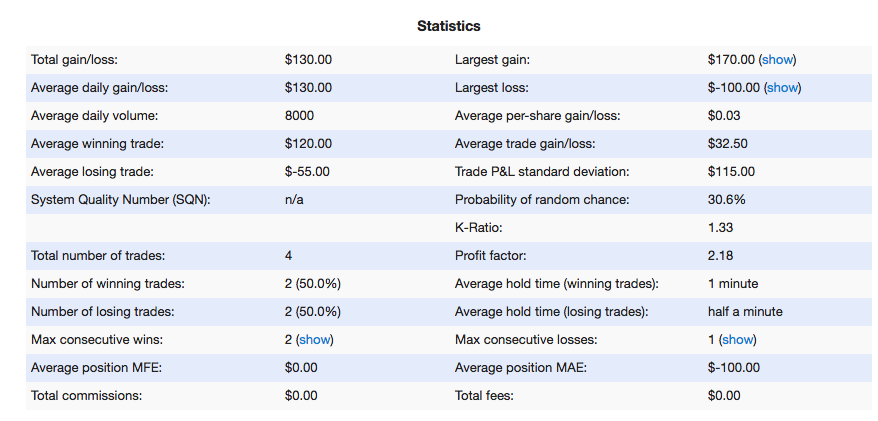Select the Total commissions value $0.00
Viewport: 878px width, 421px height.
(x=301, y=396)
